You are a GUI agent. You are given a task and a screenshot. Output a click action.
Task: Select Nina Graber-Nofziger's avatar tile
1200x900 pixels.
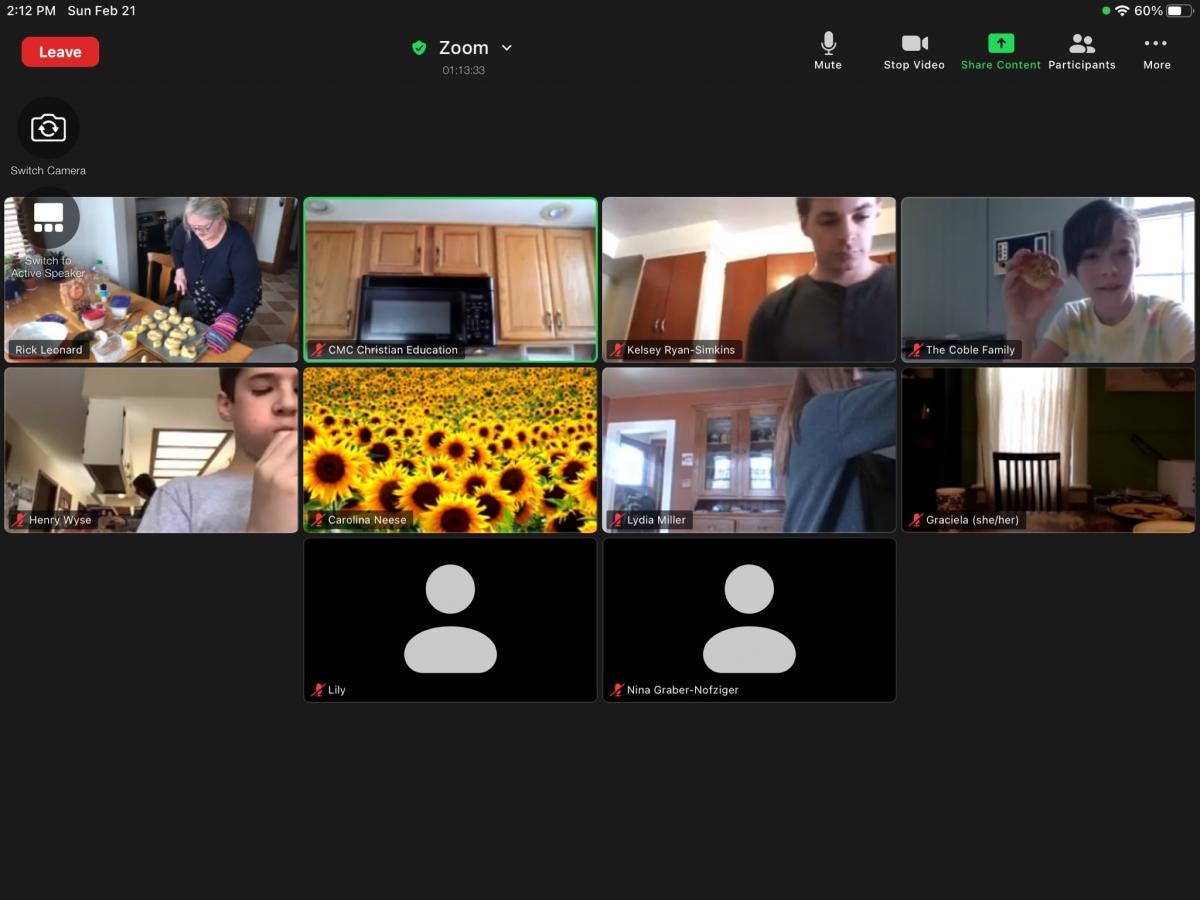pos(749,620)
